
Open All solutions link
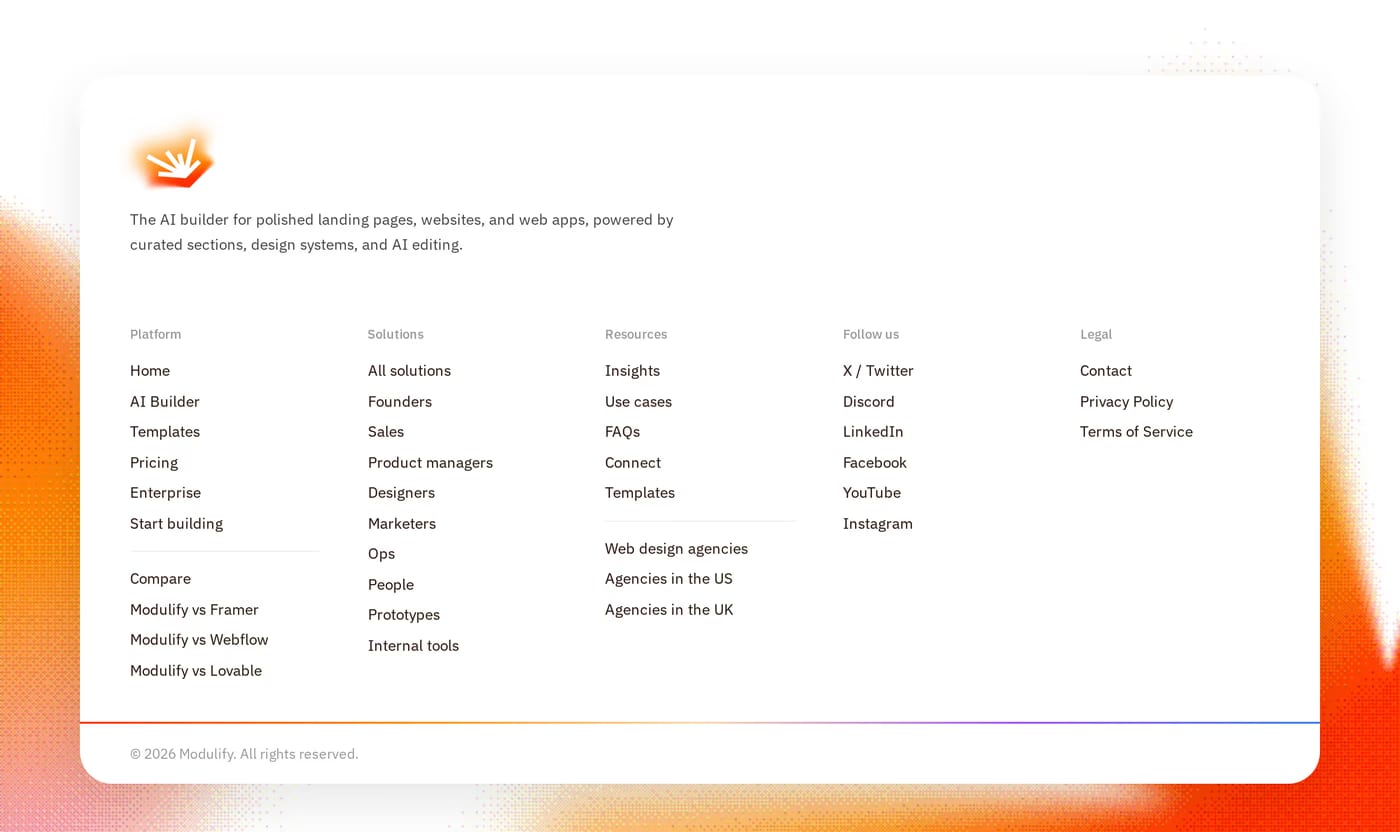tap(409, 371)
